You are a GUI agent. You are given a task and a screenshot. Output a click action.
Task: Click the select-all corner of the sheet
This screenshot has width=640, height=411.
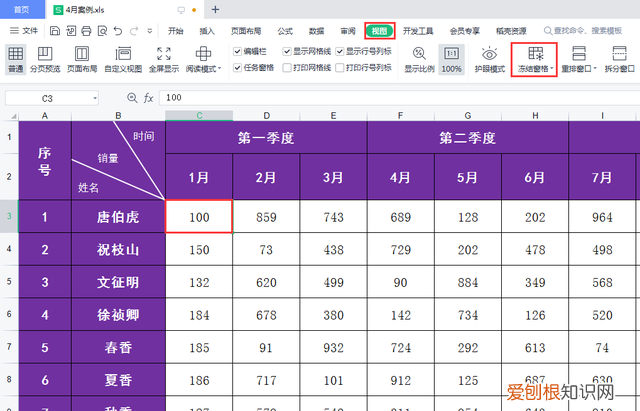pyautogui.click(x=13, y=116)
